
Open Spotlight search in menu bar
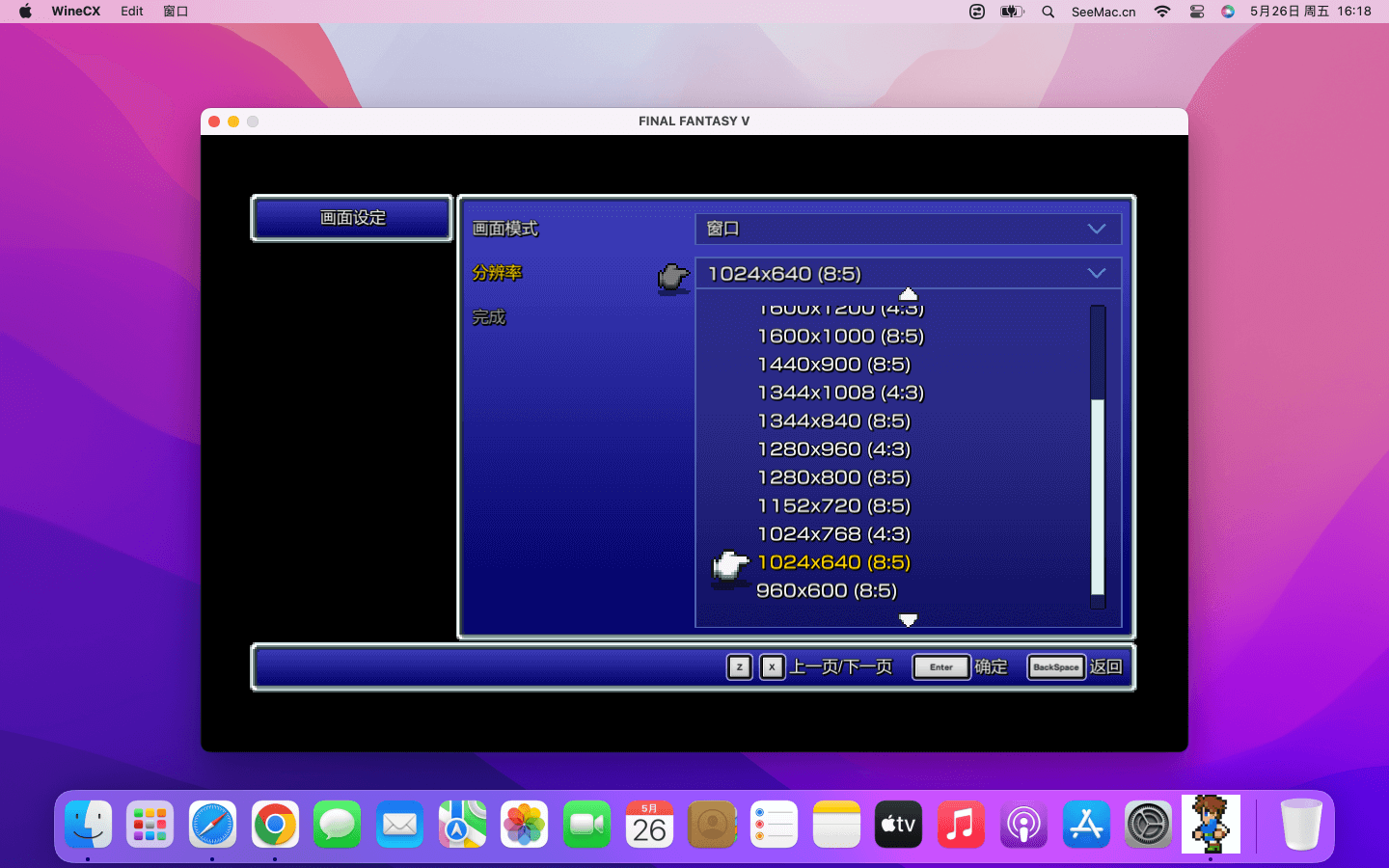click(x=1048, y=12)
